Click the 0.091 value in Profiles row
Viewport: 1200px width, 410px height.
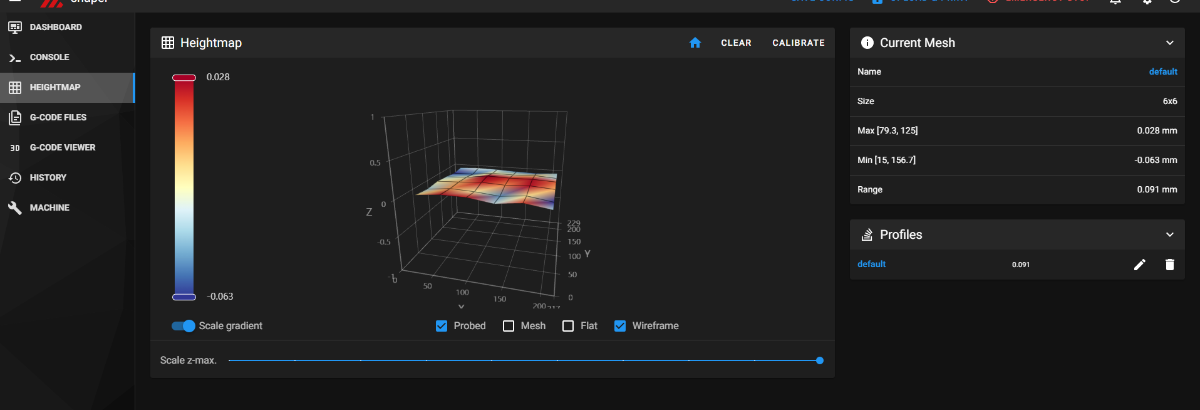click(1021, 265)
